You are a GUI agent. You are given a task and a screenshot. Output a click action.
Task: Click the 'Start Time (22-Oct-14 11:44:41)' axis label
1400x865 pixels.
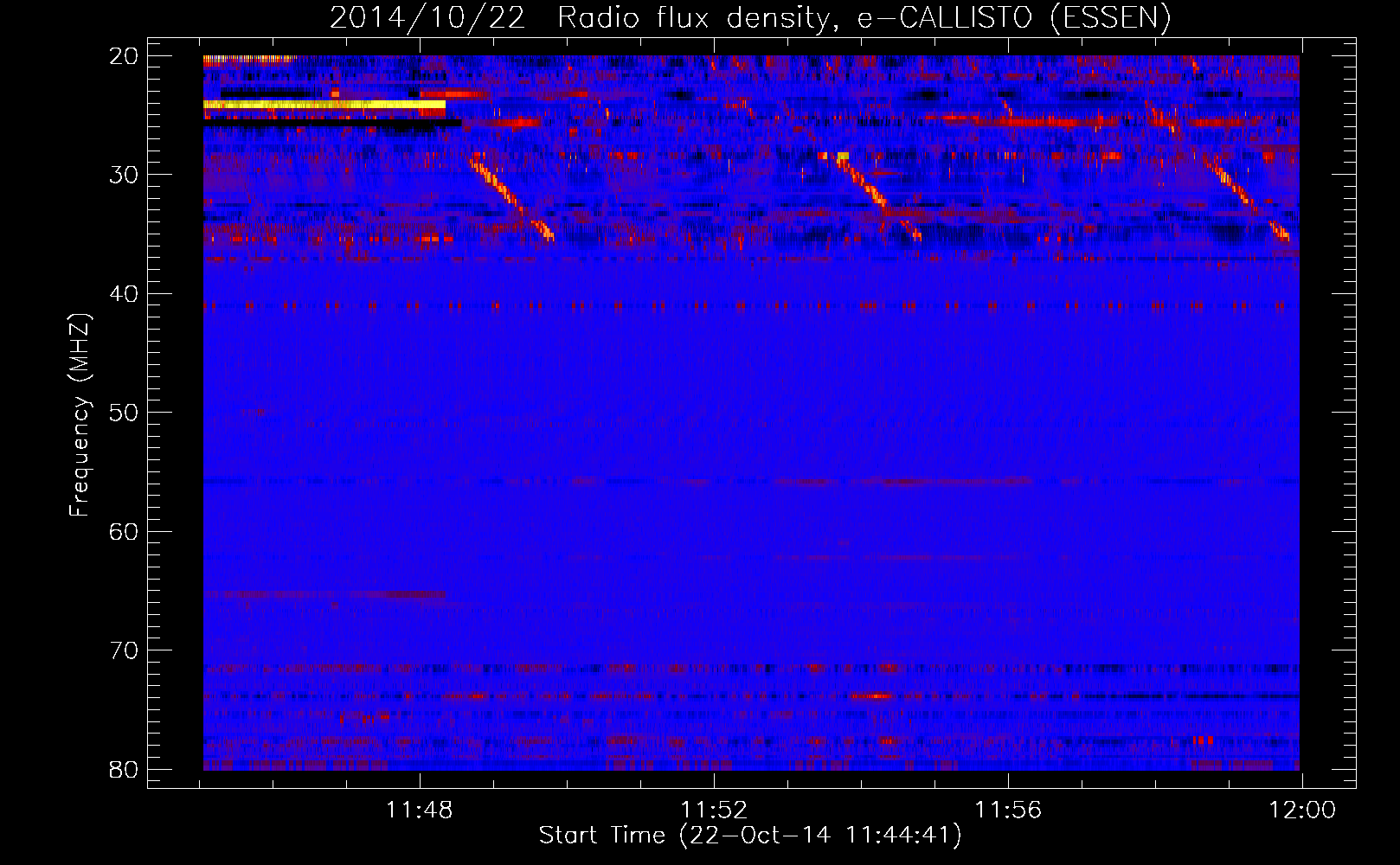coord(750,836)
